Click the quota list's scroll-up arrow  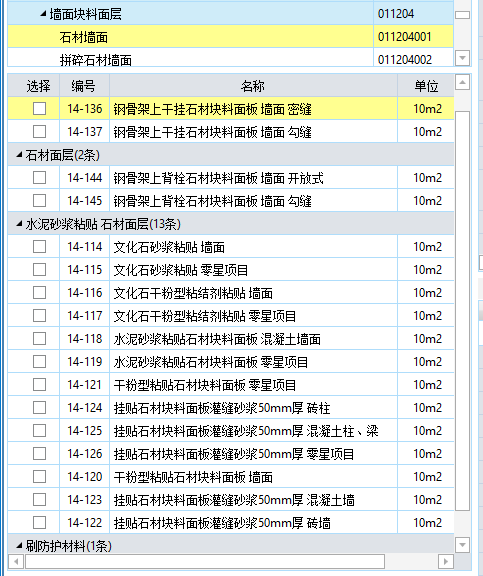(x=462, y=82)
